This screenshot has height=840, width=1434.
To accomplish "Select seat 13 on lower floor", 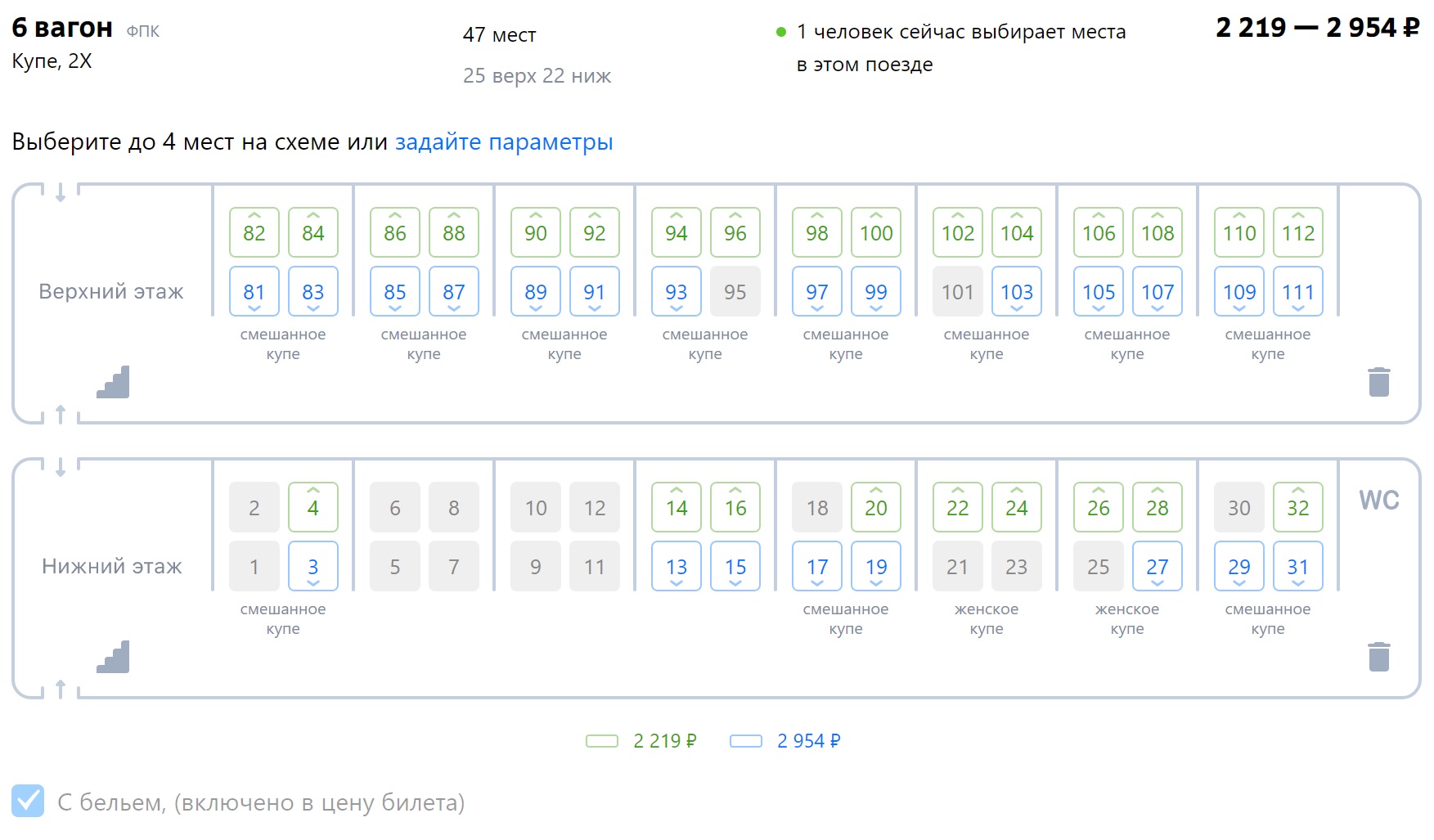I will click(x=677, y=567).
